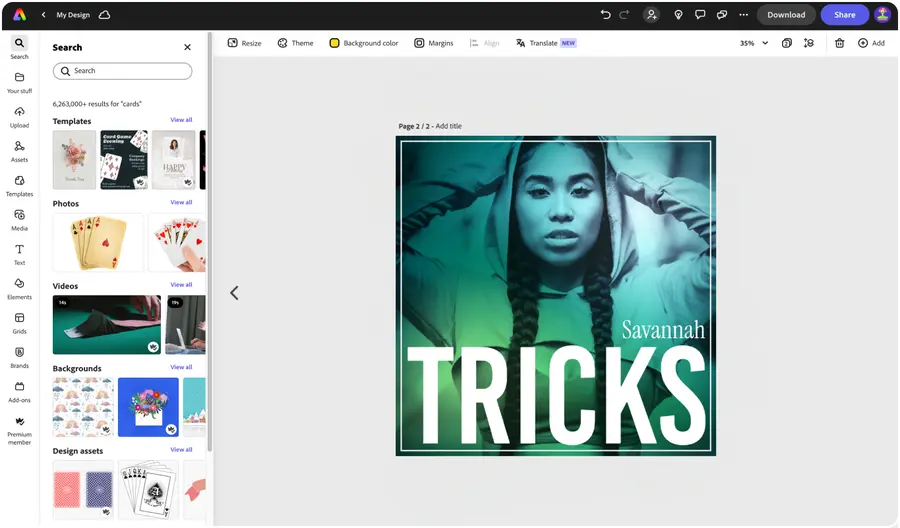Select the 14s green table card video
The height and width of the screenshot is (528, 900).
click(107, 325)
